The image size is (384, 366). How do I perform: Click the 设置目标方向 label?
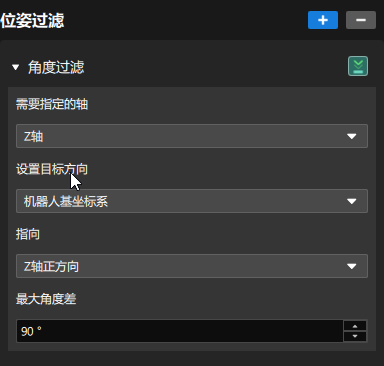pyautogui.click(x=52, y=169)
